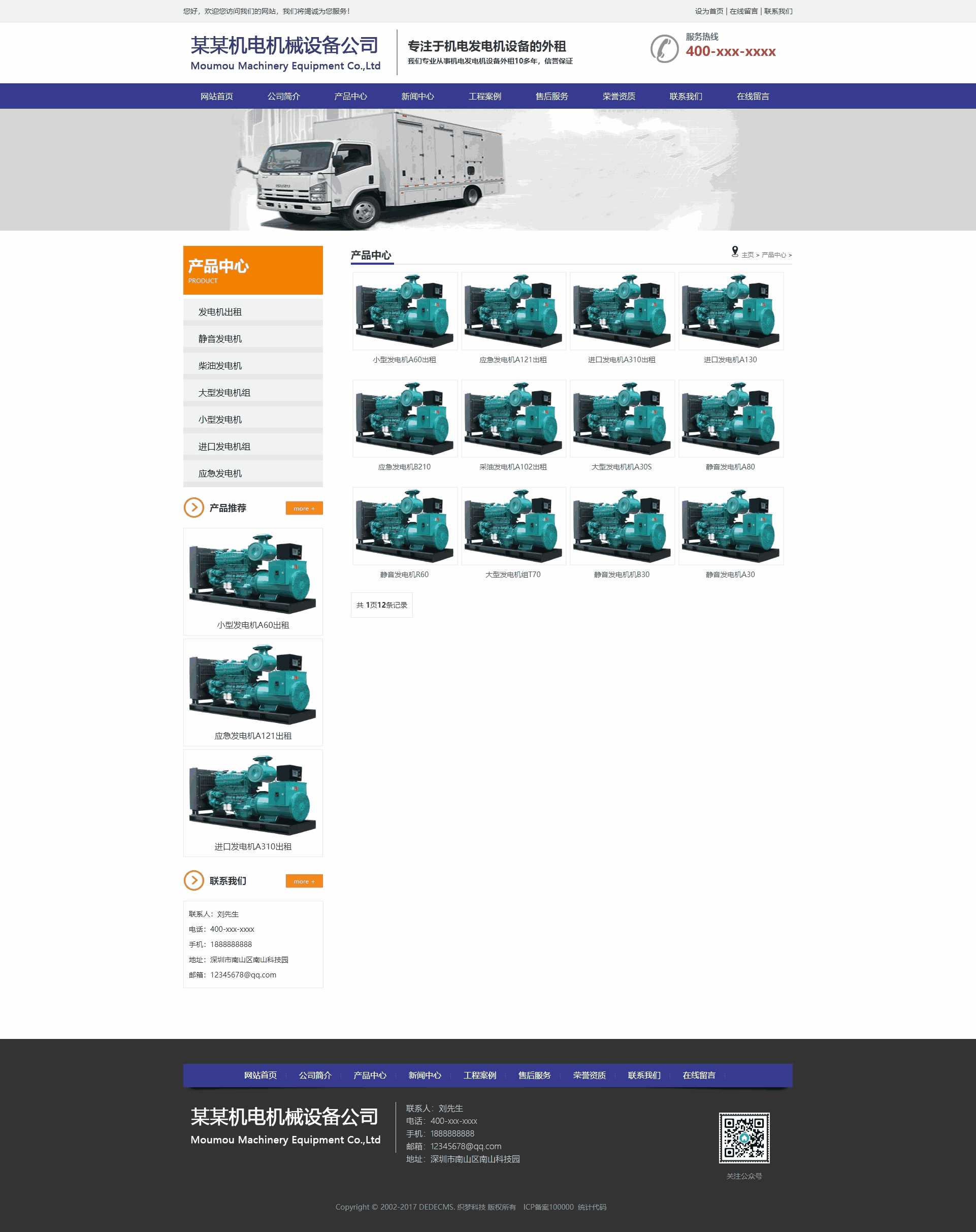Click 在线留言 link in top utility bar
976x1232 pixels.
(743, 11)
